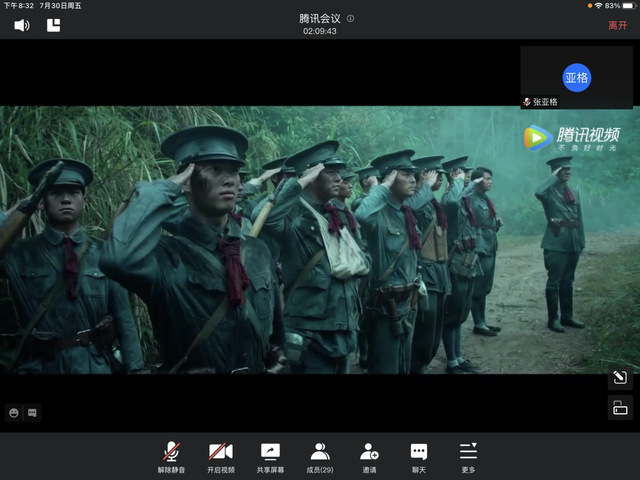Toggle the screen rotation lock icon
Image resolution: width=640 pixels, height=480 pixels.
[x=620, y=407]
